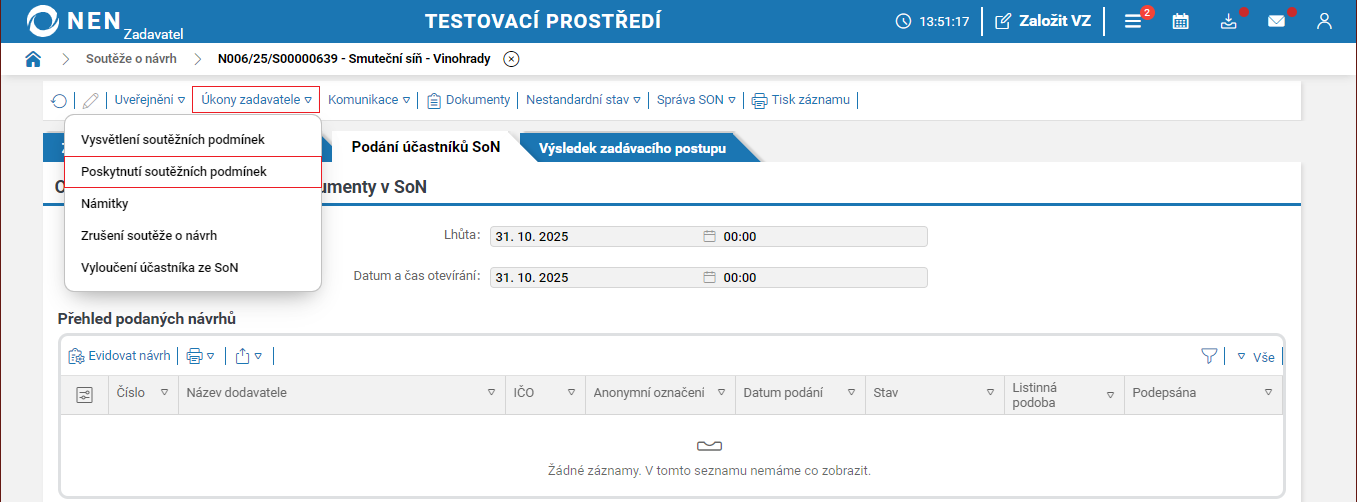Open the user profile icon
The image size is (1357, 502).
(x=1324, y=21)
